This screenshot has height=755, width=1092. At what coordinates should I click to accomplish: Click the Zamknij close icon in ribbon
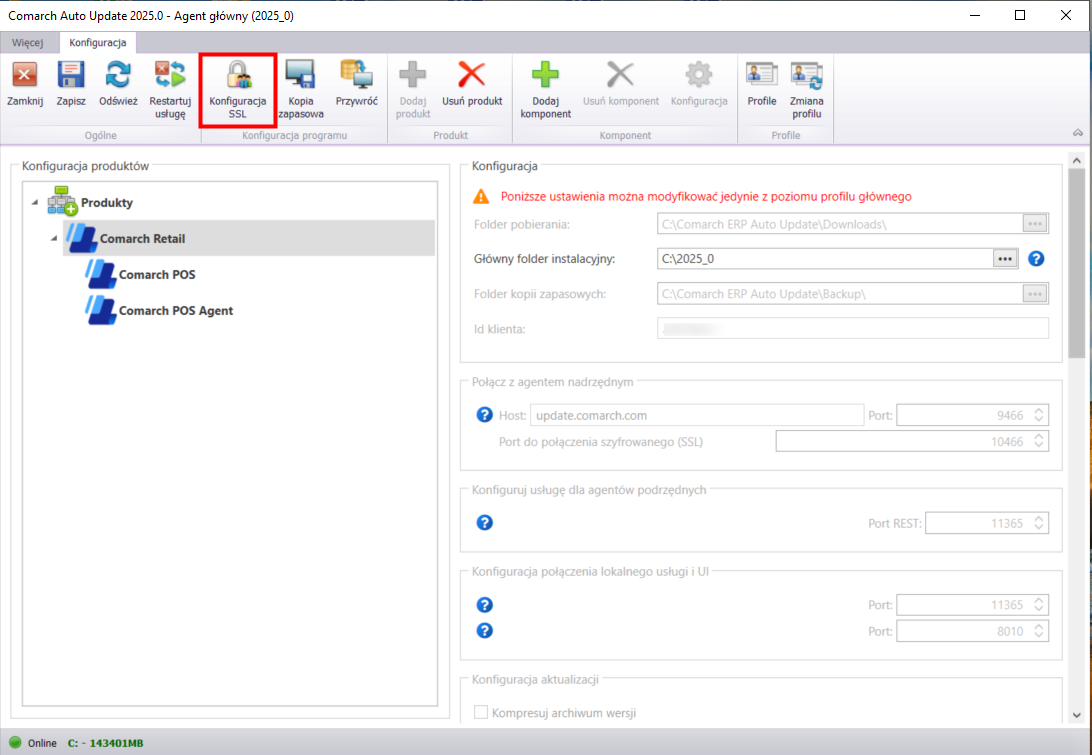[25, 75]
